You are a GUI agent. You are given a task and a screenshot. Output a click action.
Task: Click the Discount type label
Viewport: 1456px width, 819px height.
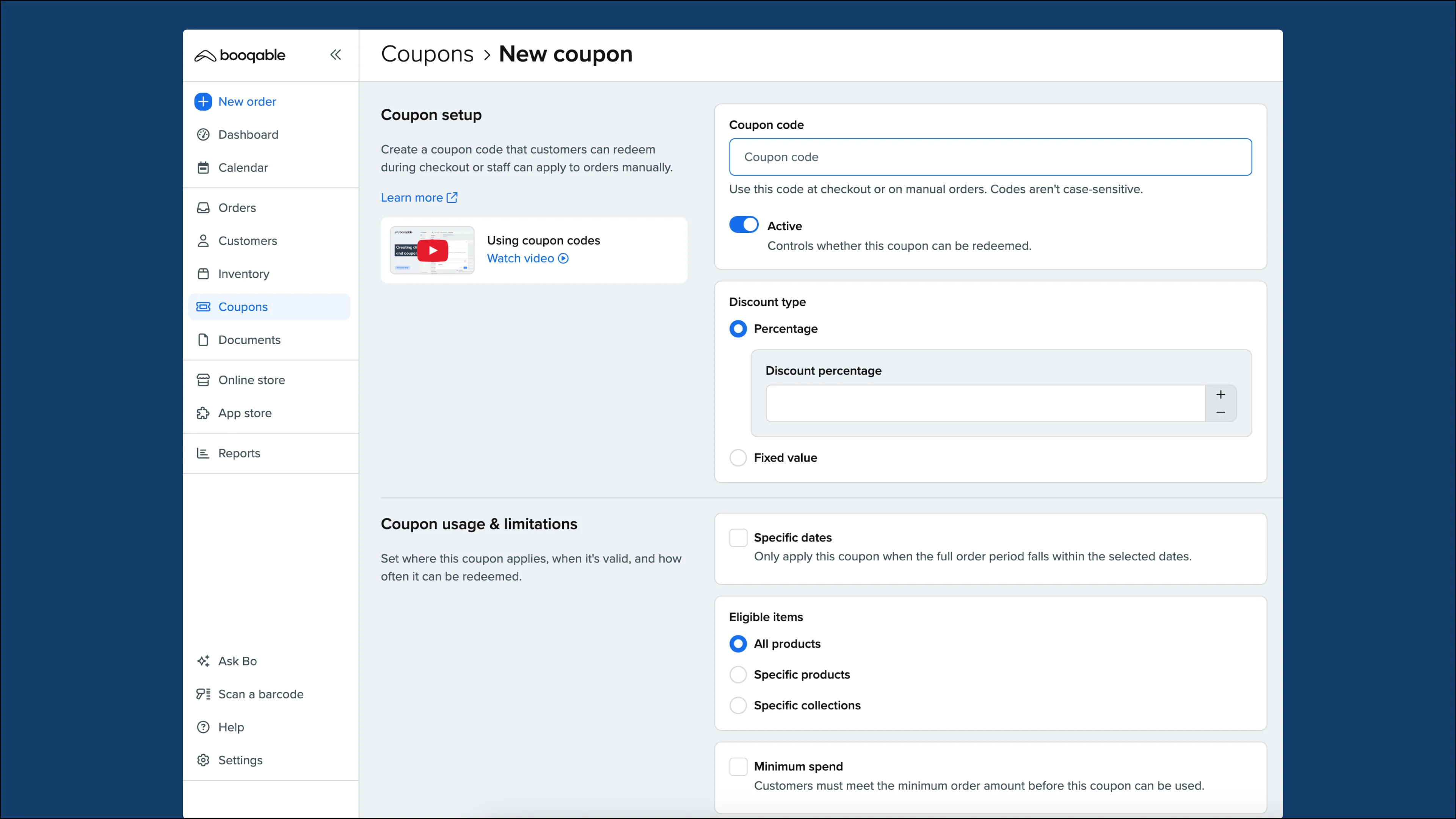pyautogui.click(x=767, y=302)
